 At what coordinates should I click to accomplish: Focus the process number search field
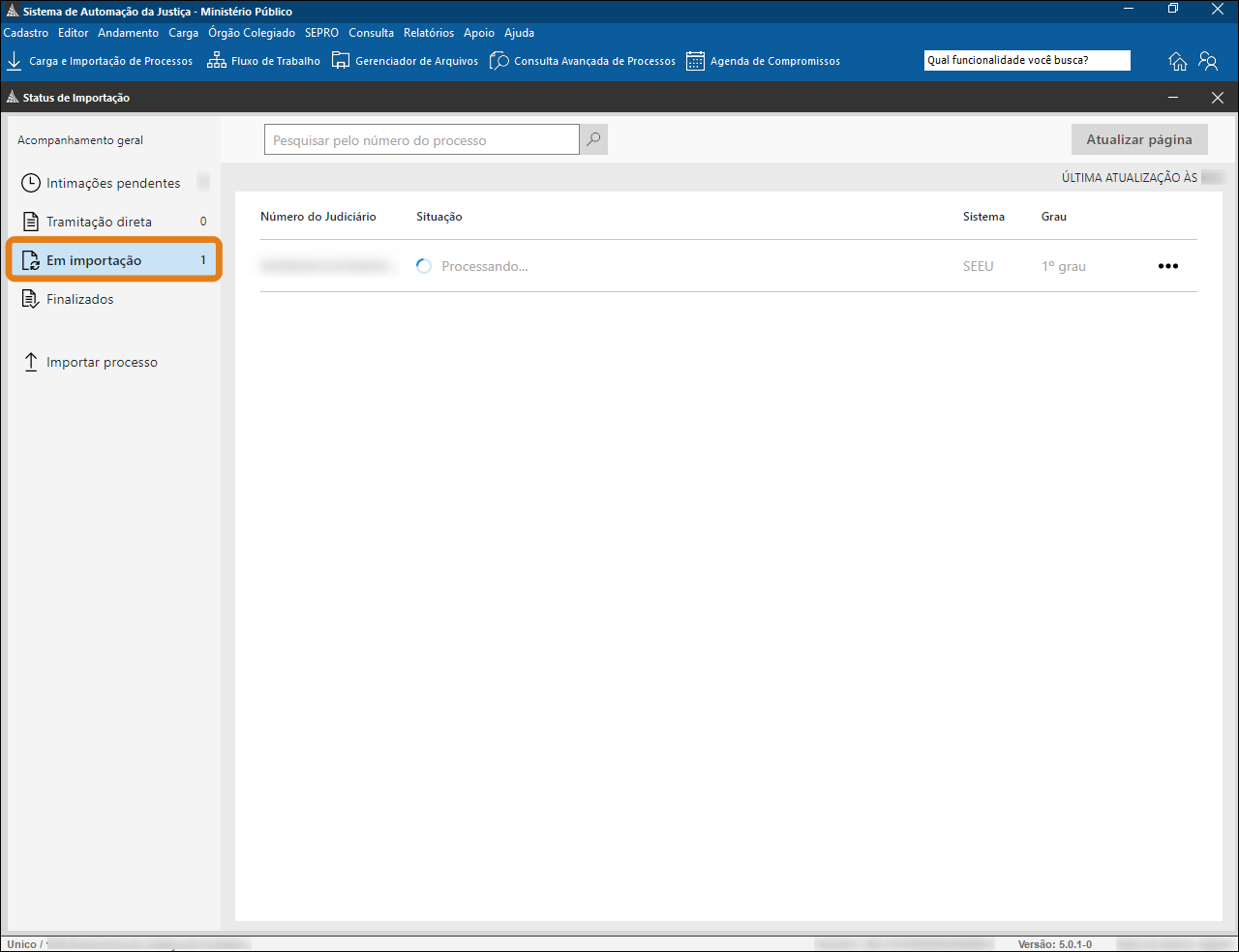point(421,140)
